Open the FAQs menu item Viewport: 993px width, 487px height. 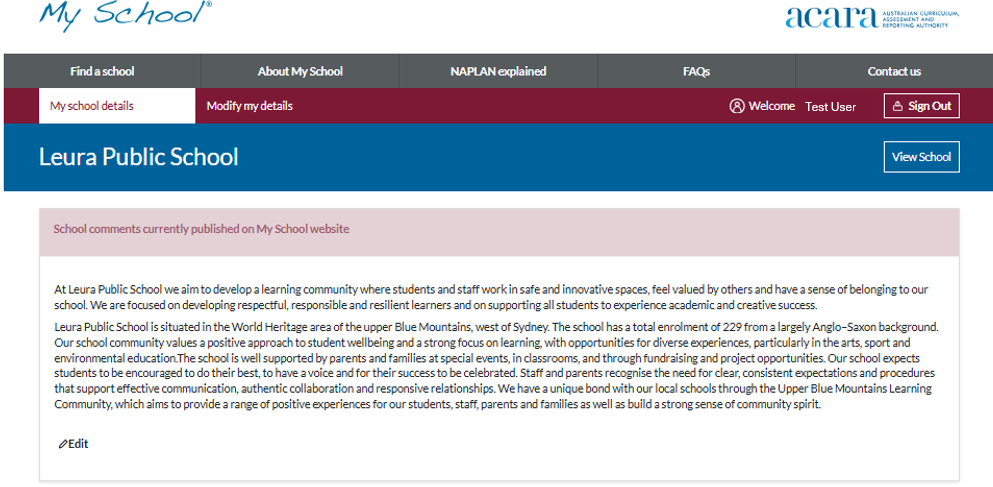coord(696,71)
